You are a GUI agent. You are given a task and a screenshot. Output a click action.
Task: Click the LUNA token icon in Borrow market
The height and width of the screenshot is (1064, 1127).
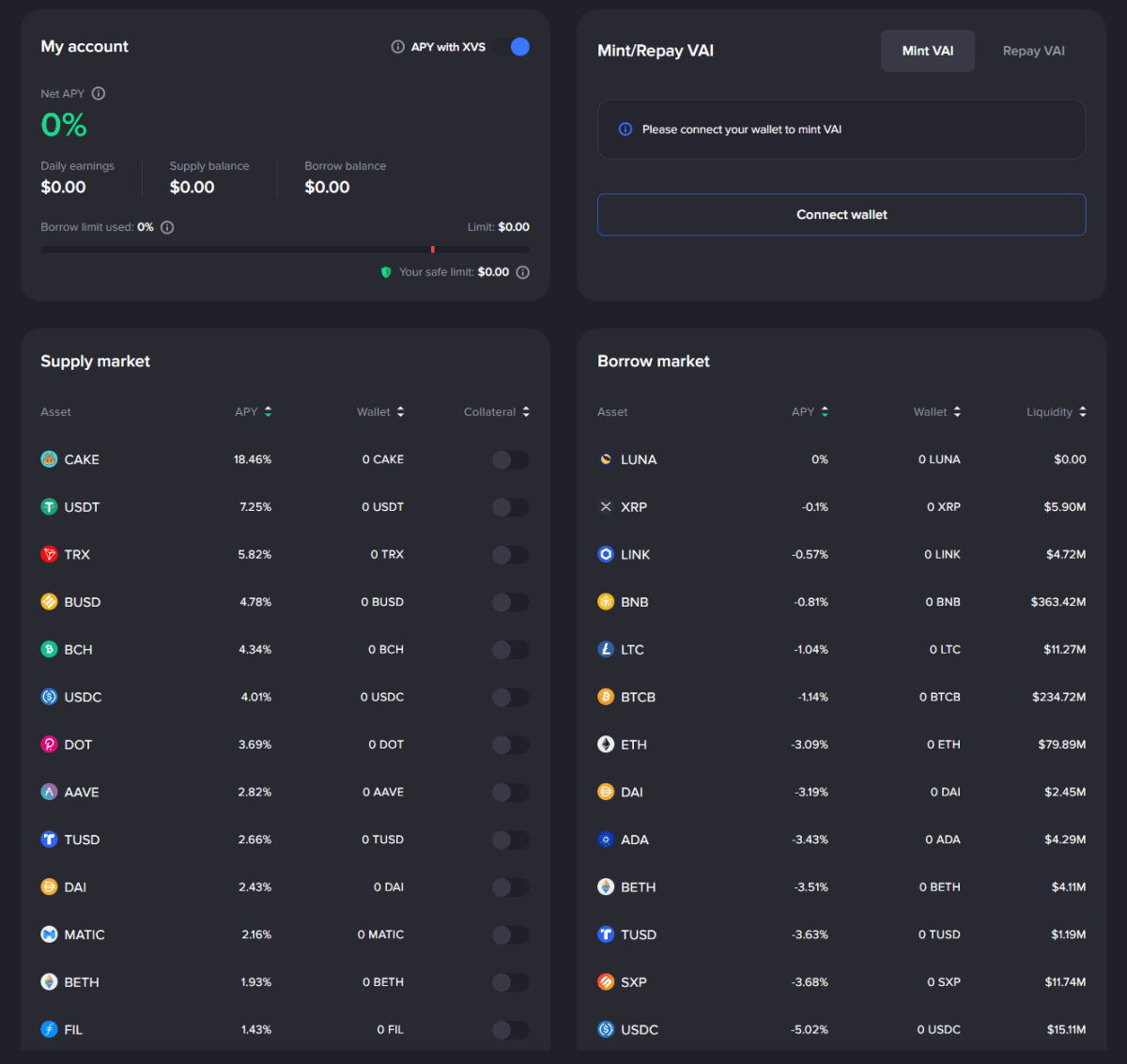click(x=606, y=459)
